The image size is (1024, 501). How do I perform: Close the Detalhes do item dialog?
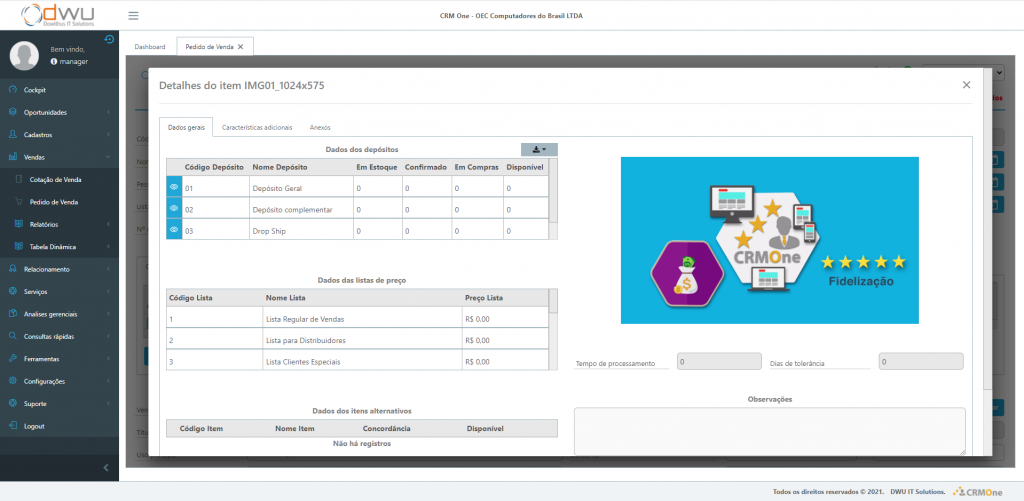(x=966, y=85)
